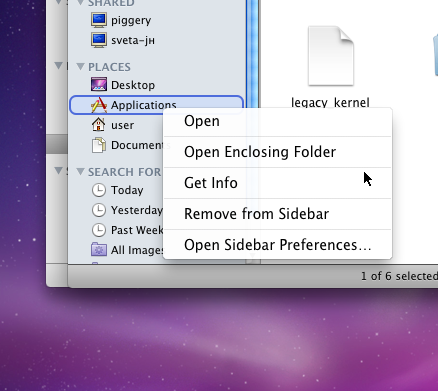This screenshot has width=438, height=391.
Task: Click the 1 of 6 selected status text
Action: coord(399,276)
